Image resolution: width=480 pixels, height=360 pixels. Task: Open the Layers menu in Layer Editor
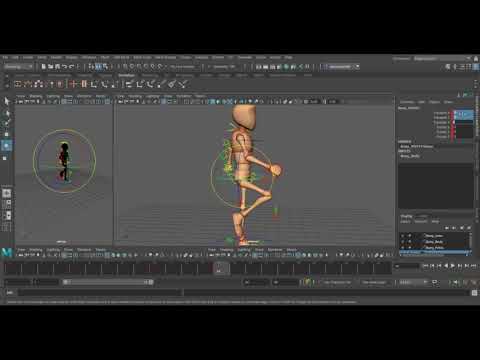pos(405,222)
